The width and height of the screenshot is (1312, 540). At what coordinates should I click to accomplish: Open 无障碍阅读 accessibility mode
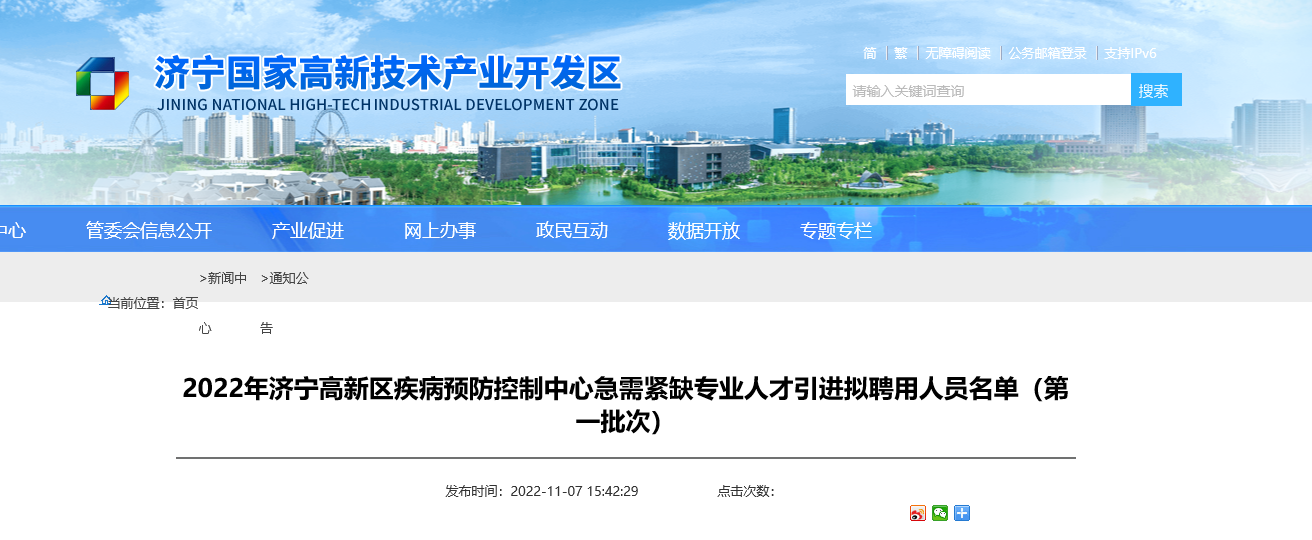(957, 53)
